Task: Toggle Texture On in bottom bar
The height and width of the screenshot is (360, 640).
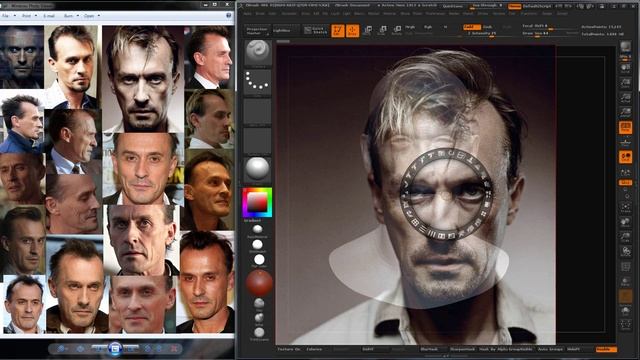Action: [x=289, y=349]
